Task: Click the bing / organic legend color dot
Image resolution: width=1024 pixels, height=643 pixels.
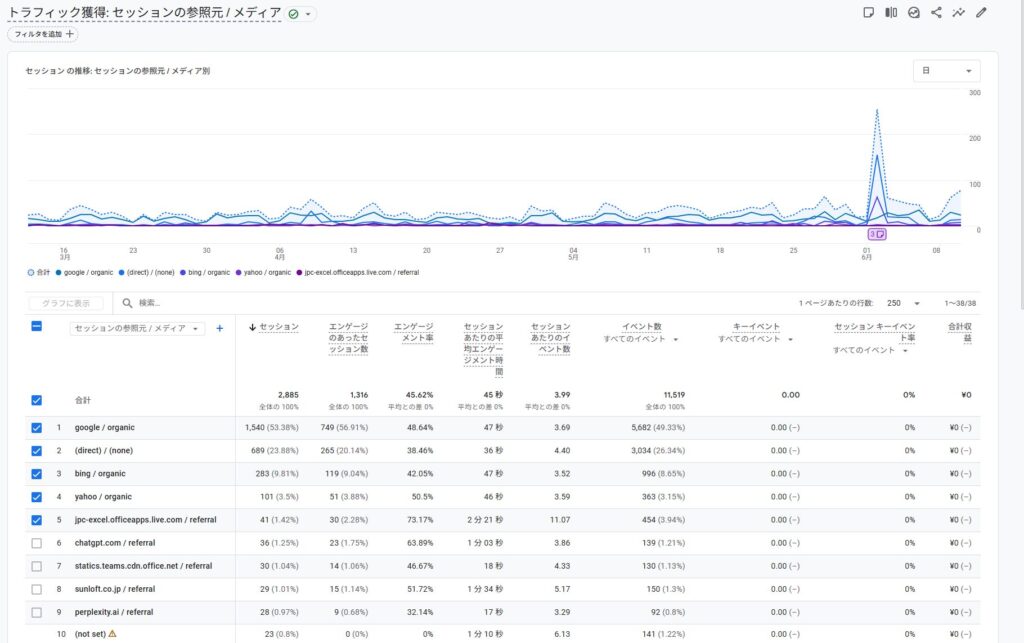Action: coord(183,273)
